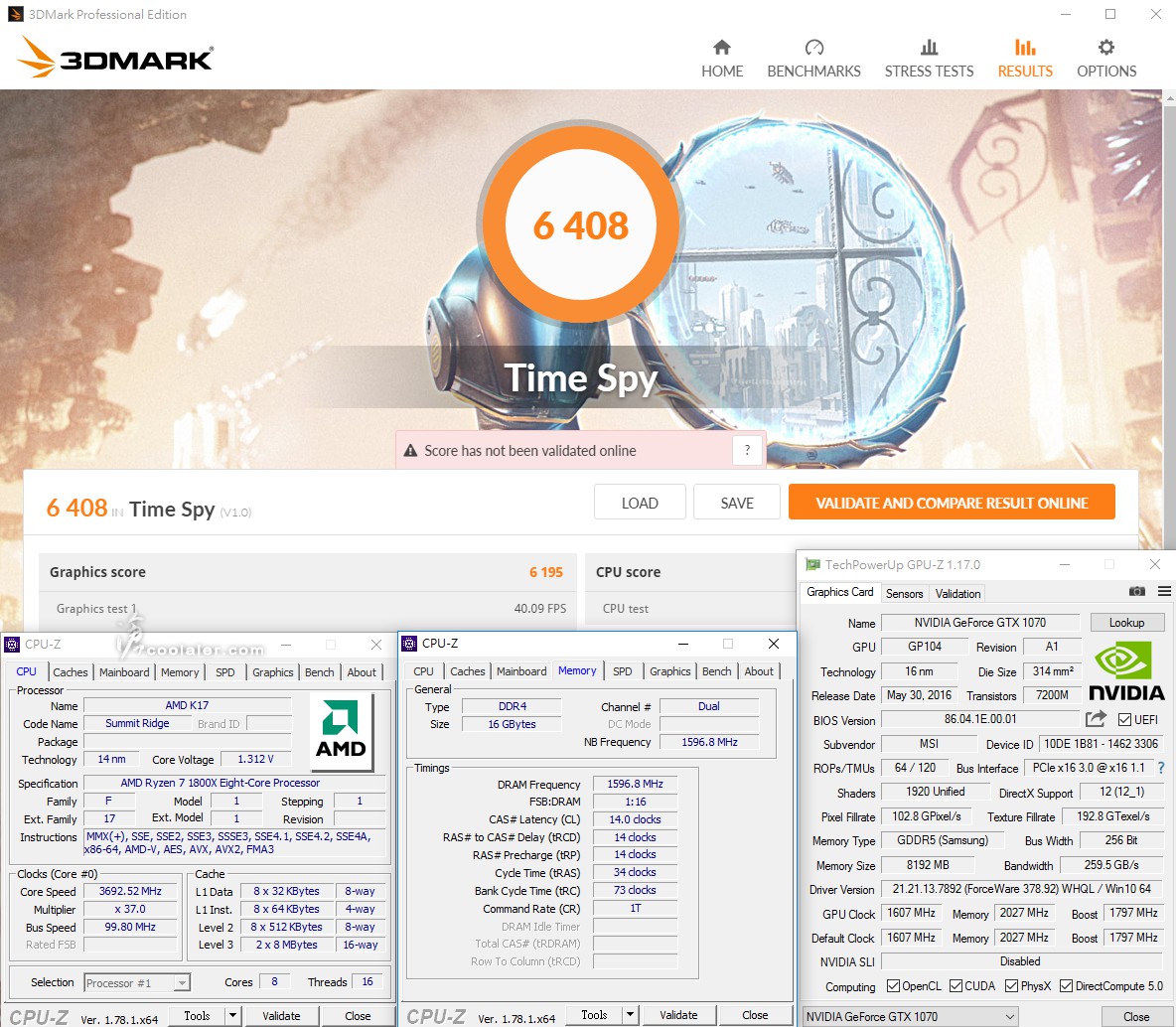Open the Processor #1 selection dropdown

tap(136, 982)
